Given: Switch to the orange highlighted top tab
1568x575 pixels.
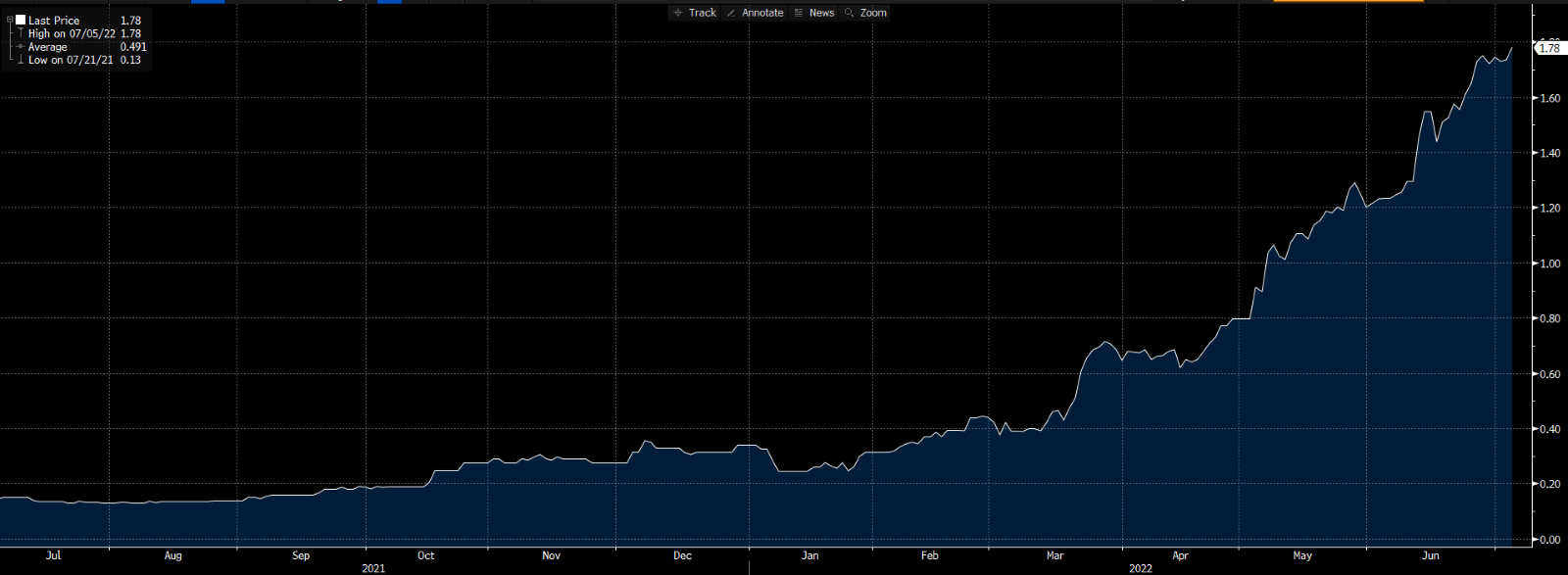Looking at the screenshot, I should (1347, 1).
